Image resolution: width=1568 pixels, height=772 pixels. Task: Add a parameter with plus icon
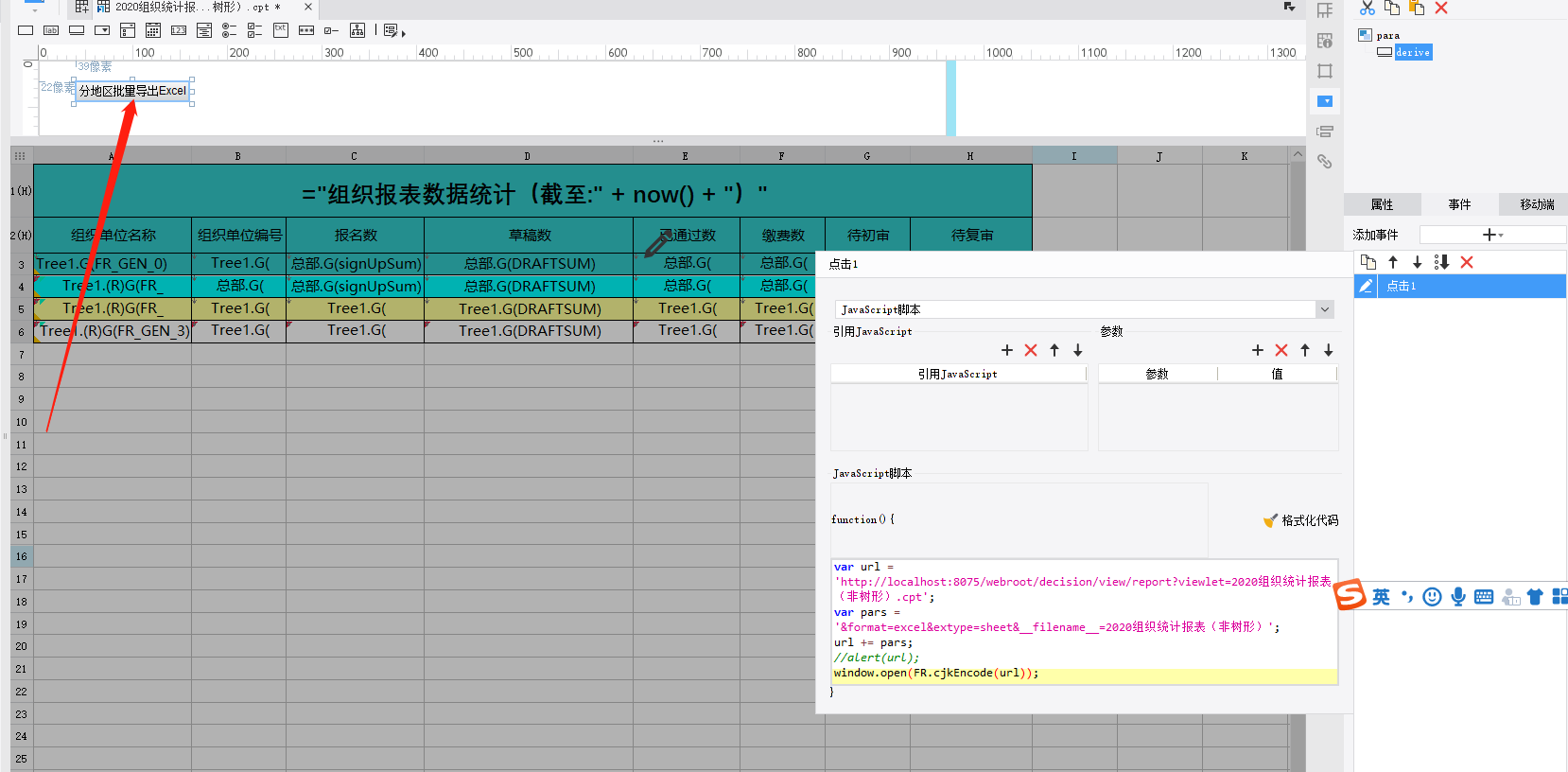pyautogui.click(x=1258, y=350)
